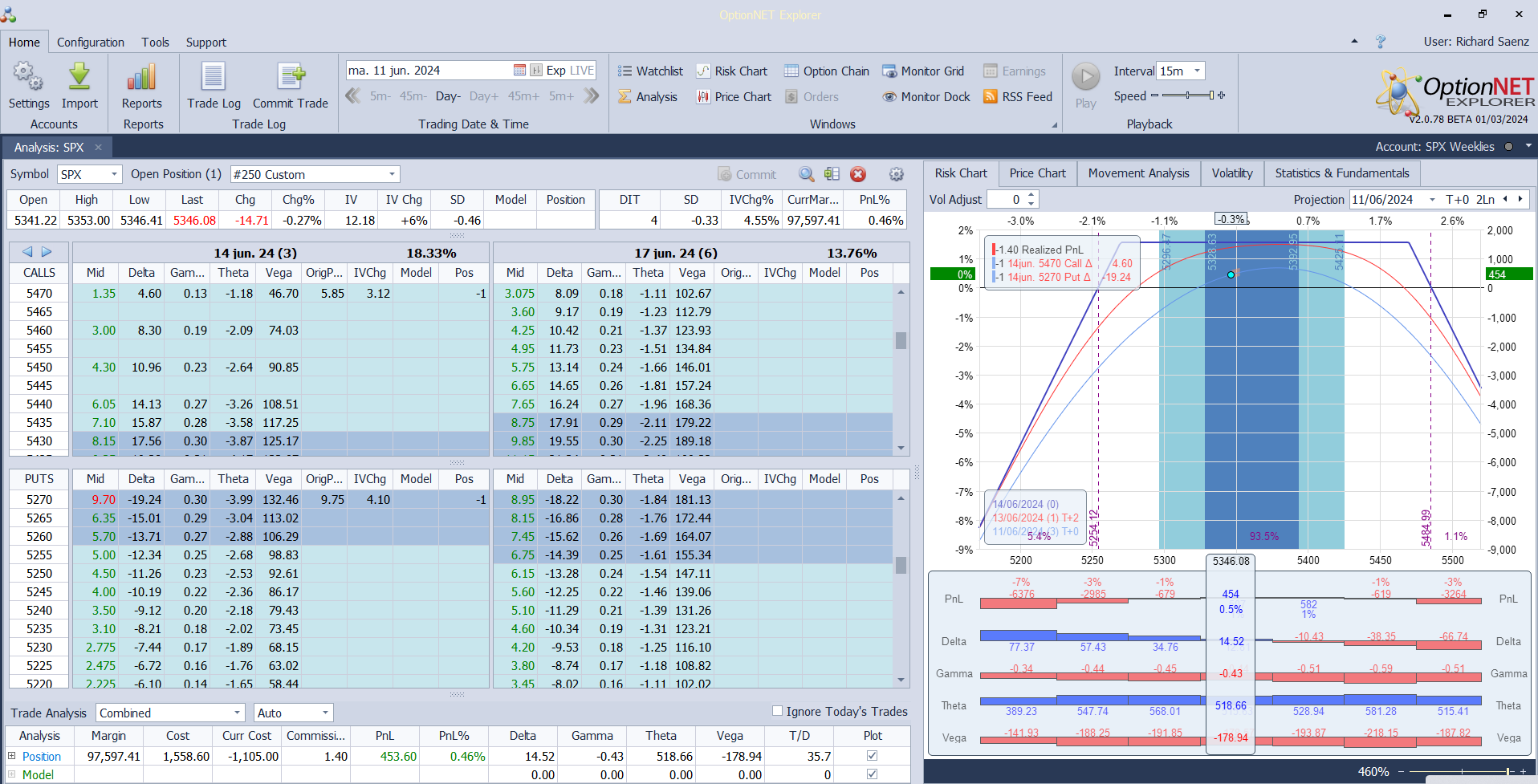Click the red delete position icon
The height and width of the screenshot is (784, 1538).
point(858,175)
